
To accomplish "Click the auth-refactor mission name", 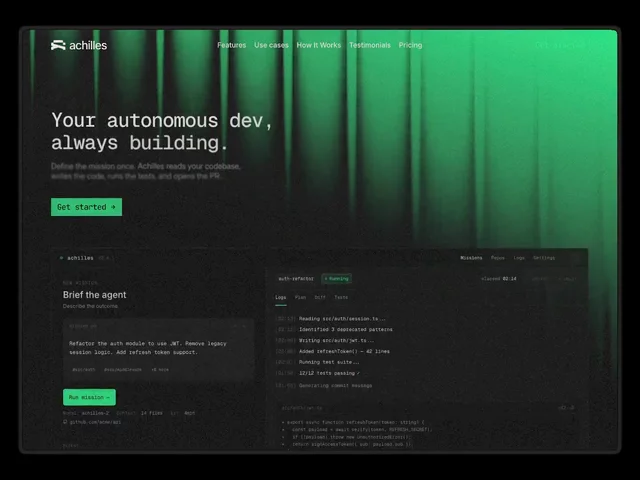I will coord(296,279).
